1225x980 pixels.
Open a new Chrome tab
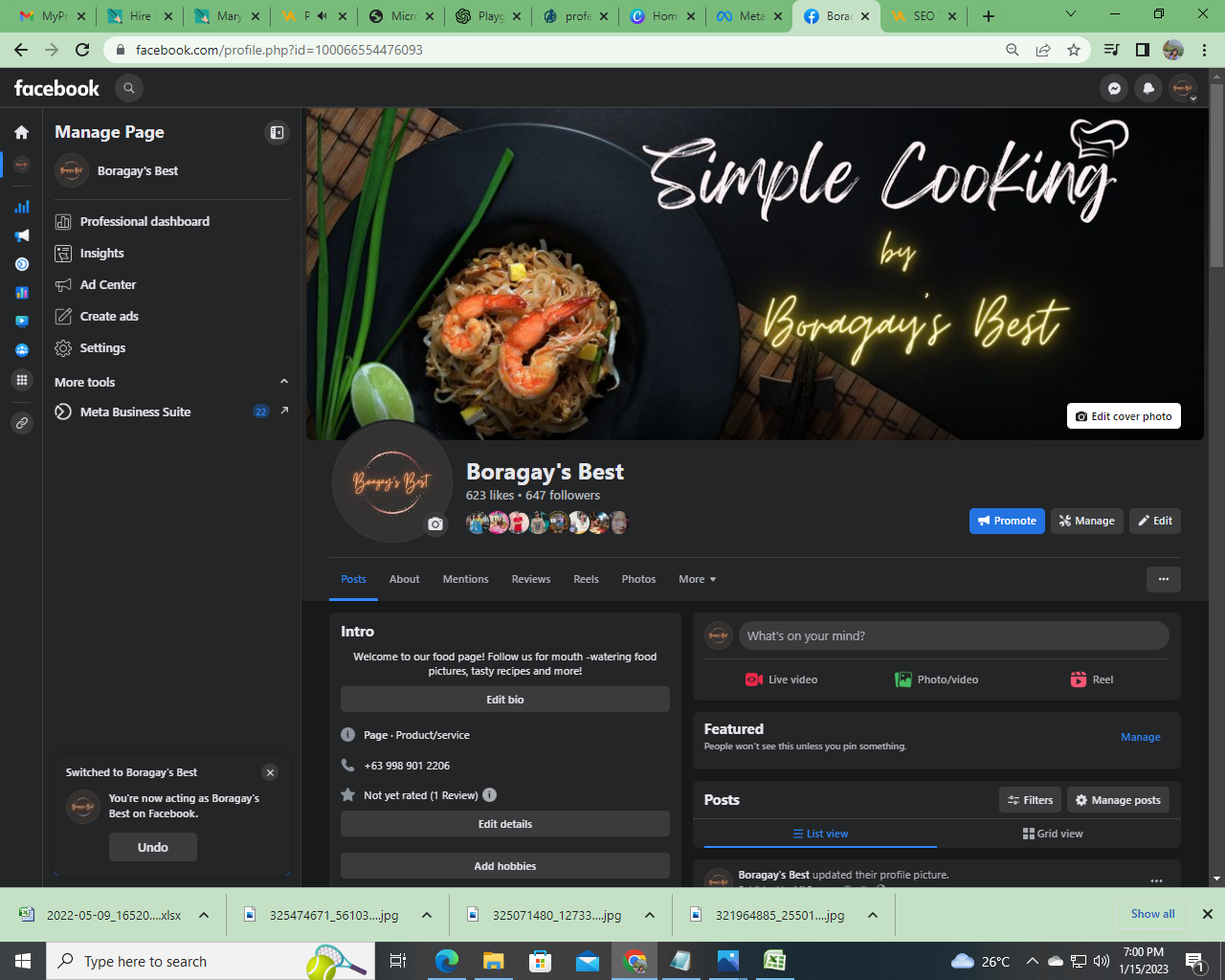(989, 16)
